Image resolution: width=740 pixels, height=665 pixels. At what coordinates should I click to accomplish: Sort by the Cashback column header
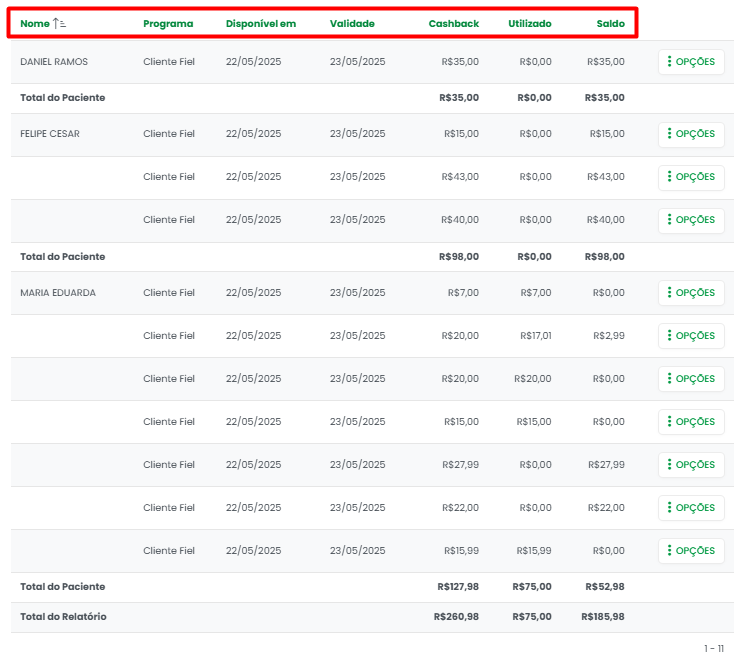[x=453, y=23]
